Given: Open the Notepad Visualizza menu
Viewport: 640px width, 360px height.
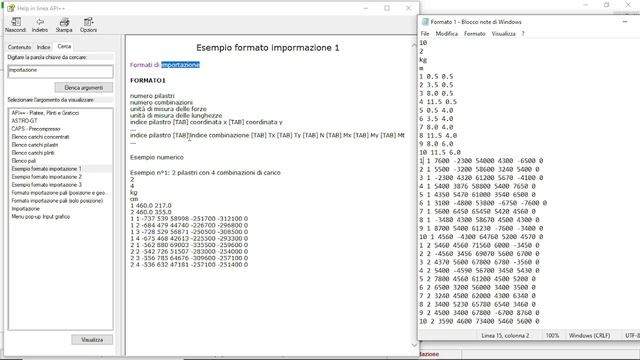Looking at the screenshot, I should click(503, 33).
